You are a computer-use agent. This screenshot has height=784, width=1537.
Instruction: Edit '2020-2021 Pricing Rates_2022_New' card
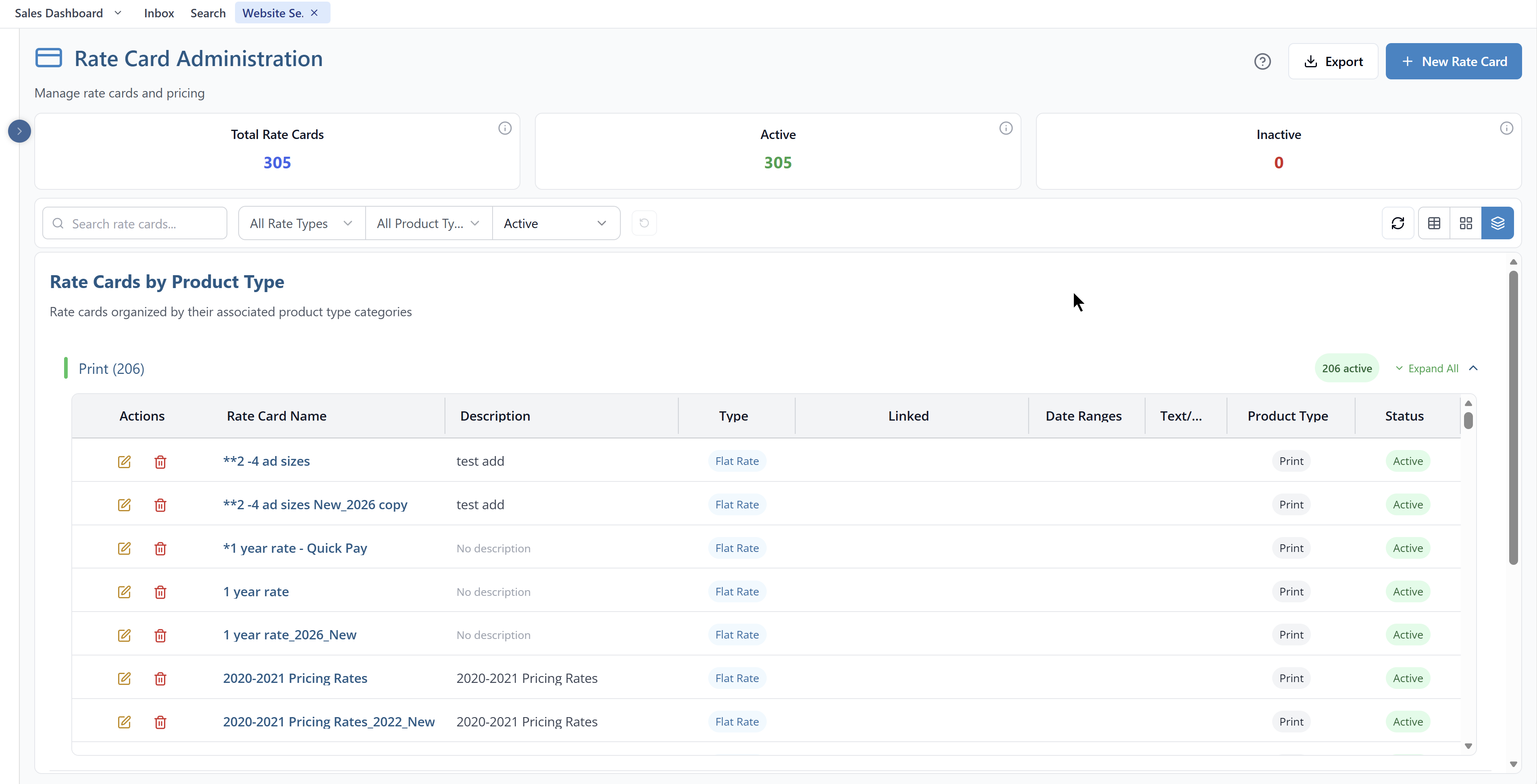pyautogui.click(x=124, y=722)
